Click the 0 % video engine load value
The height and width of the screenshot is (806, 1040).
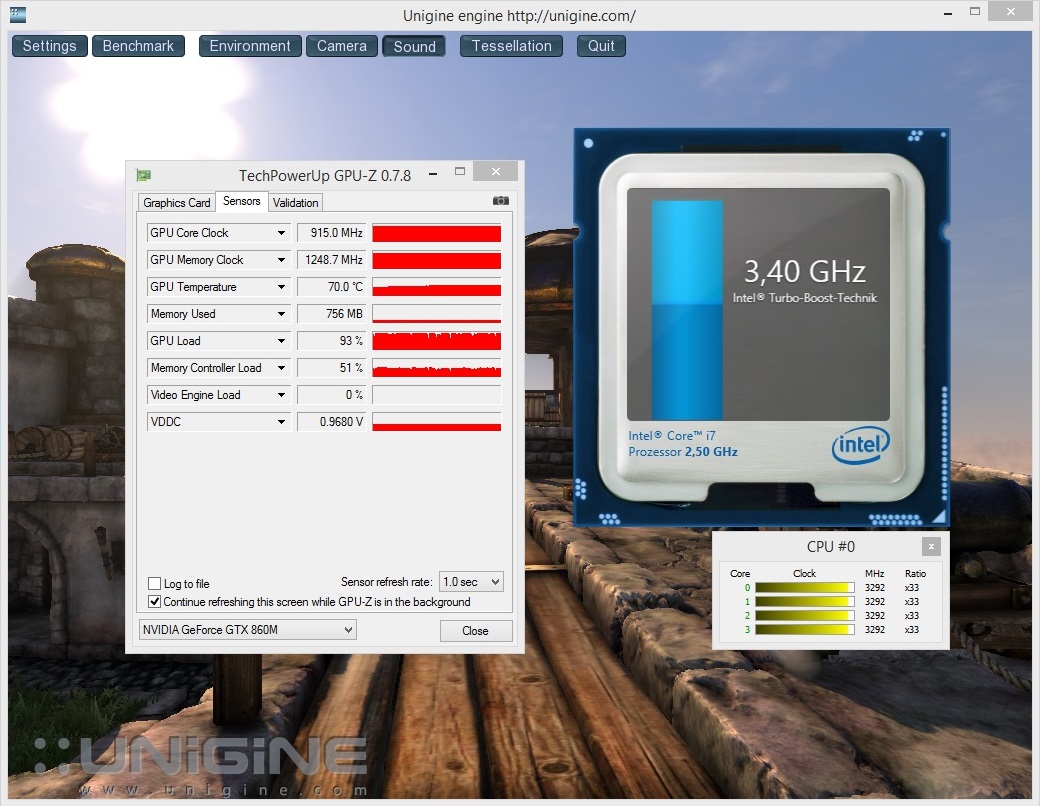[x=331, y=395]
